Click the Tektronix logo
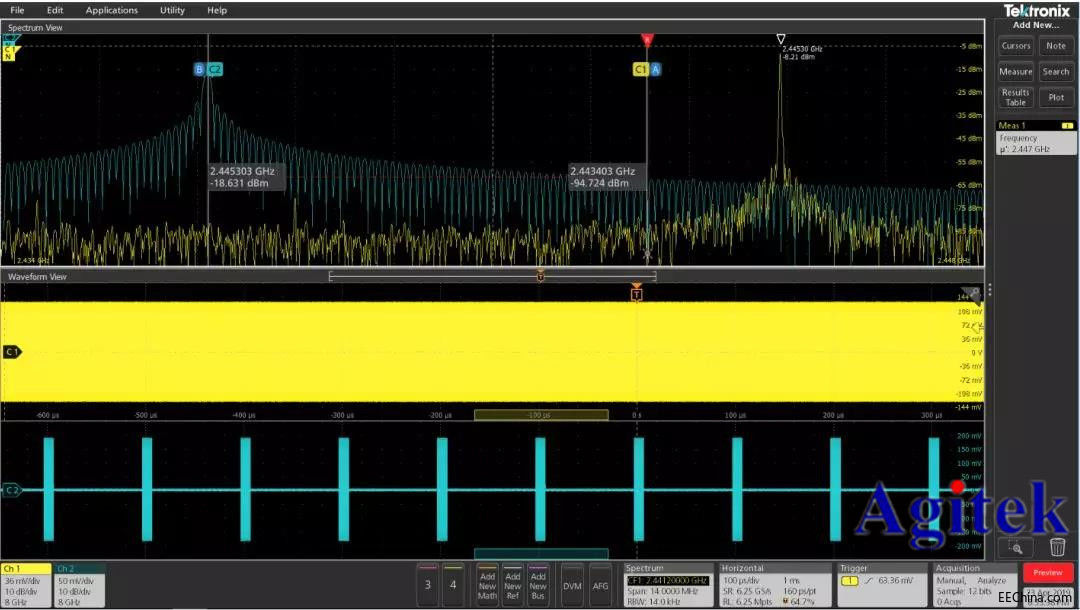Screen dimensions: 1080x610 1036,10
